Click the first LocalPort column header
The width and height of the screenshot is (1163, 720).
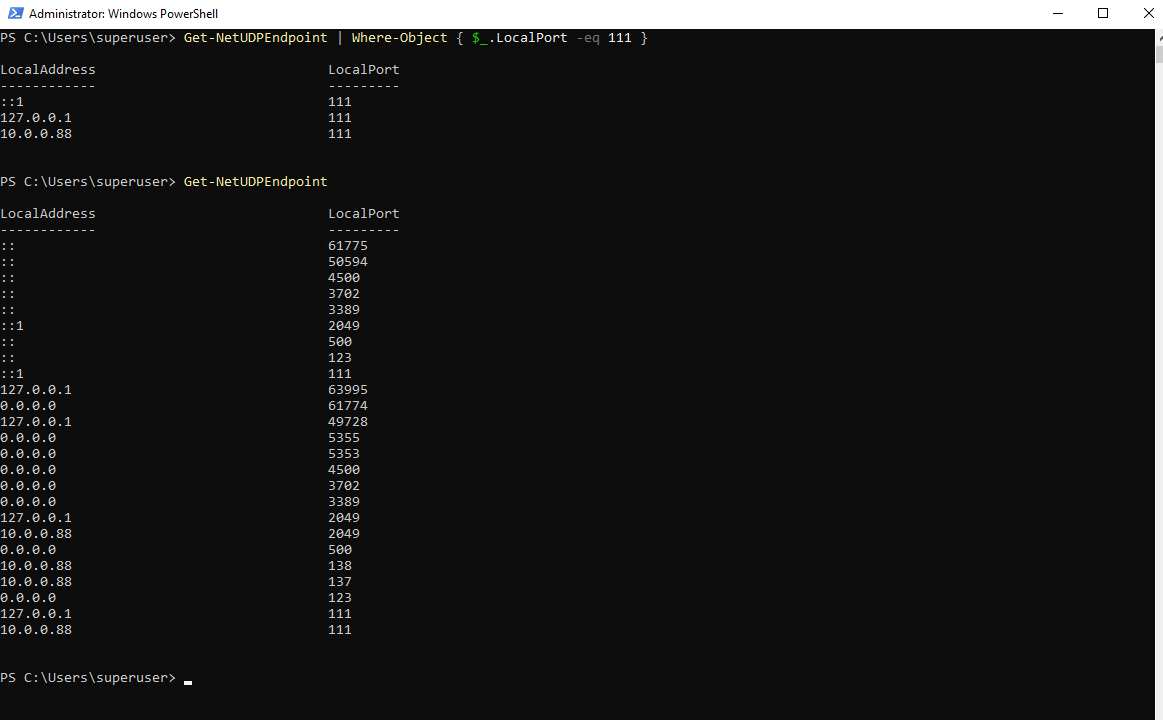(363, 70)
